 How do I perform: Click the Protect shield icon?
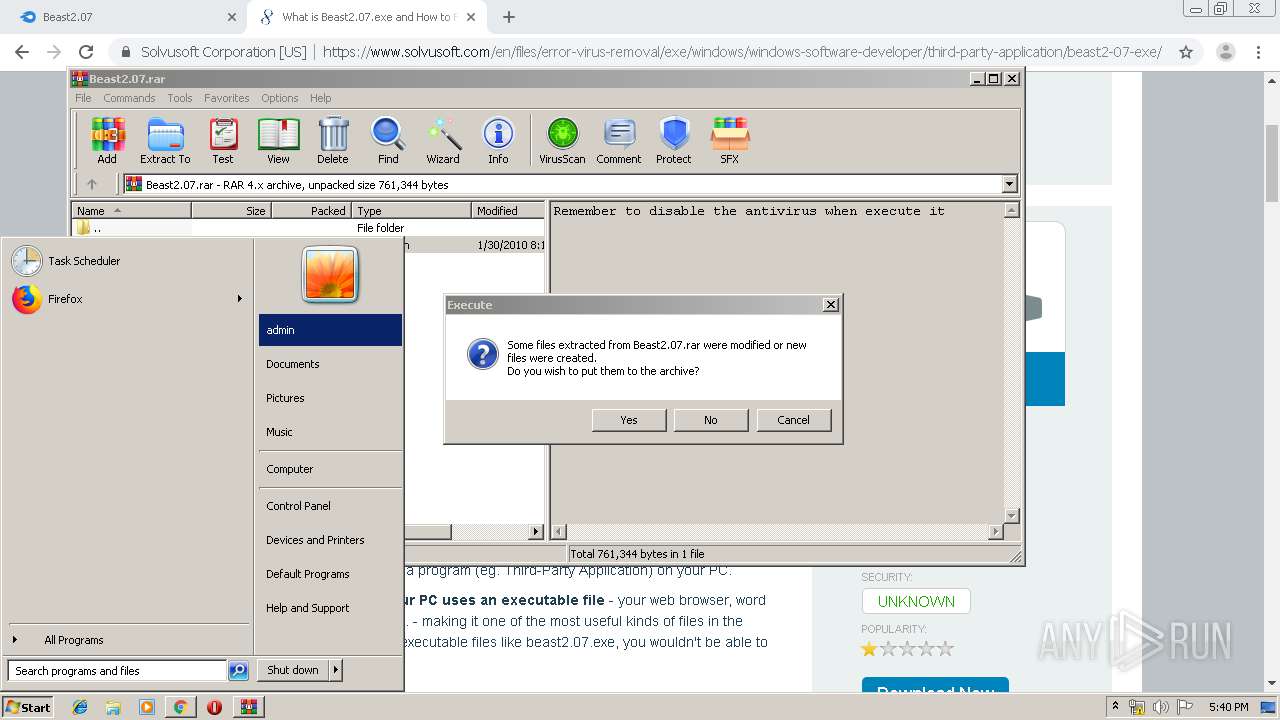[674, 140]
